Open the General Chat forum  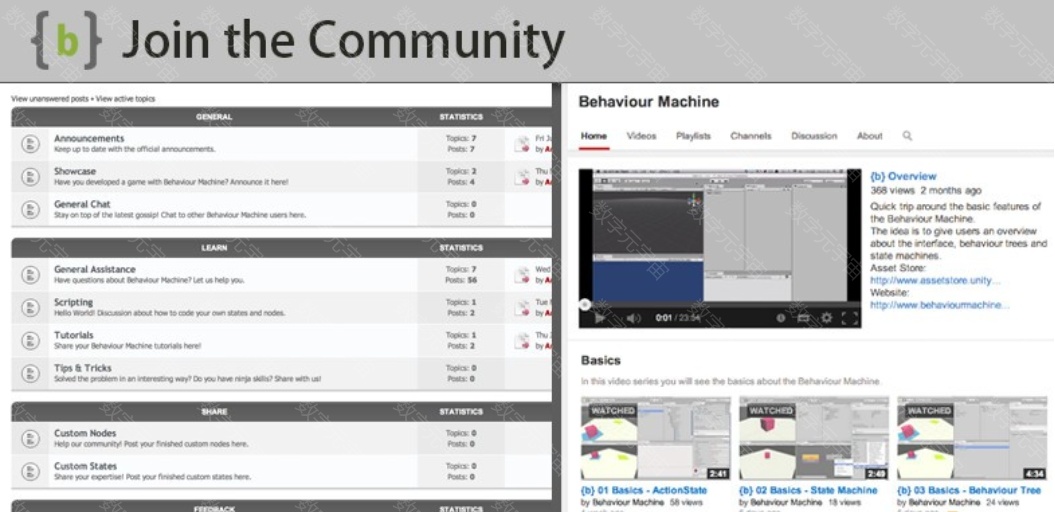click(82, 204)
